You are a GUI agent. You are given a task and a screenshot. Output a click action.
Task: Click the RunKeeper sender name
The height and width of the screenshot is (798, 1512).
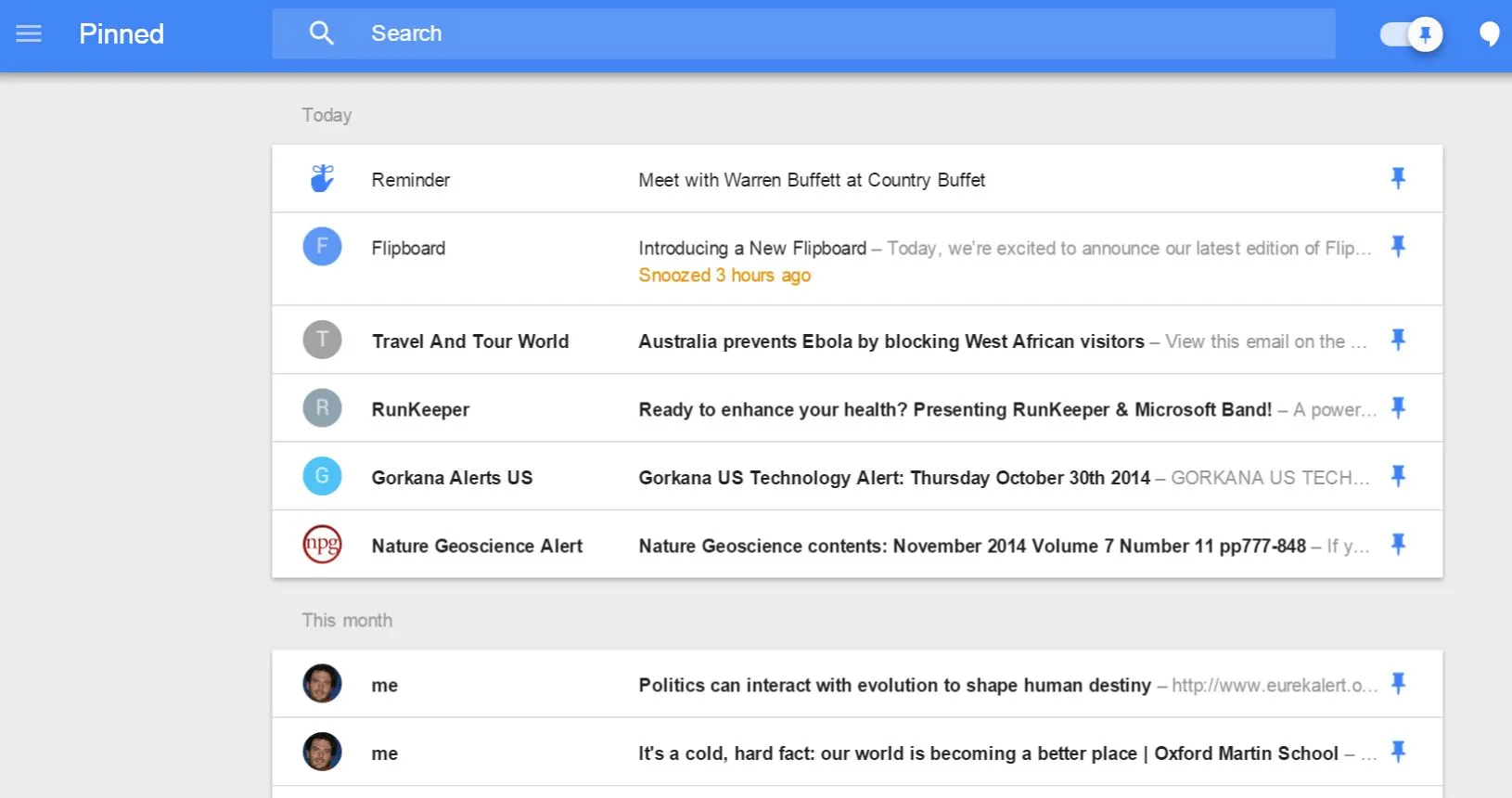pyautogui.click(x=420, y=409)
